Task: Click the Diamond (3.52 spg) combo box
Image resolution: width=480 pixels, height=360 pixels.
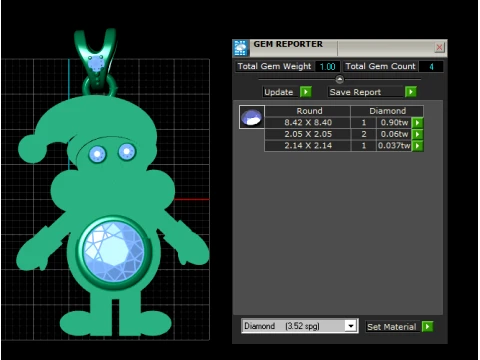Action: pyautogui.click(x=300, y=326)
